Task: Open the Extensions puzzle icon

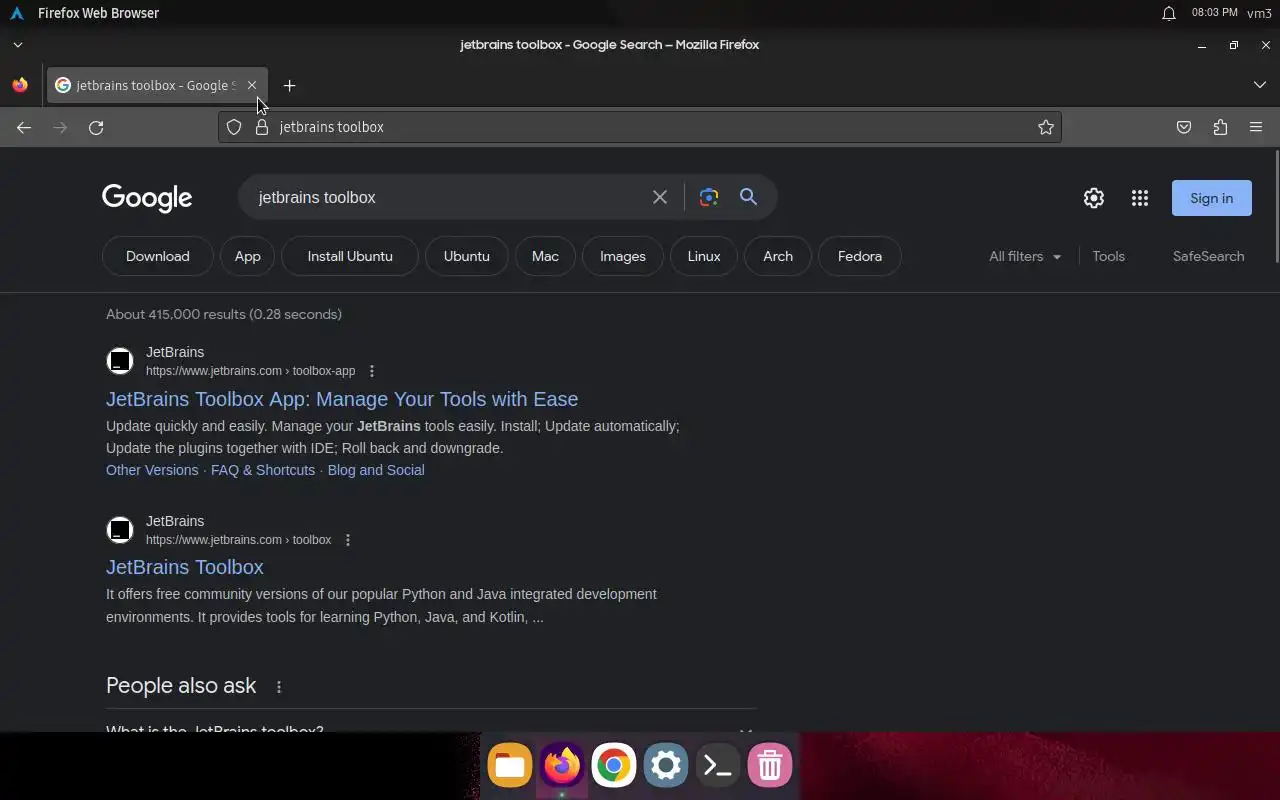Action: point(1220,127)
